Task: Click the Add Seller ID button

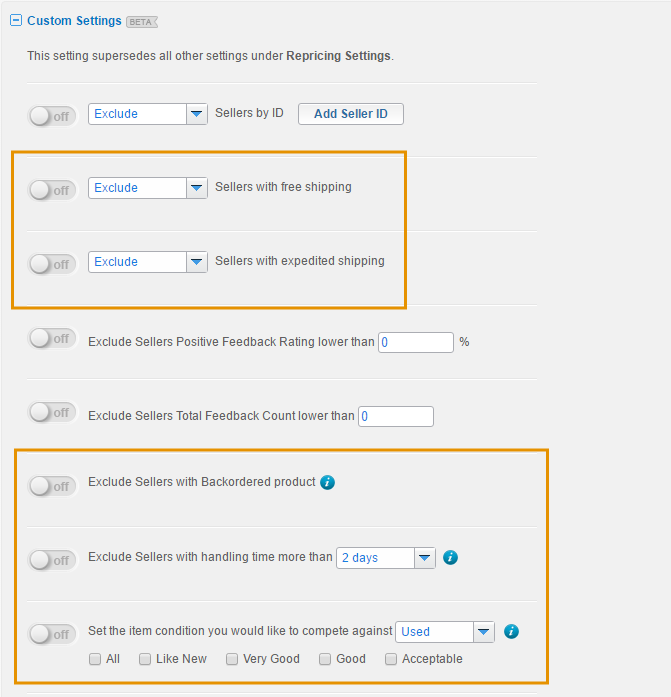Action: point(351,114)
